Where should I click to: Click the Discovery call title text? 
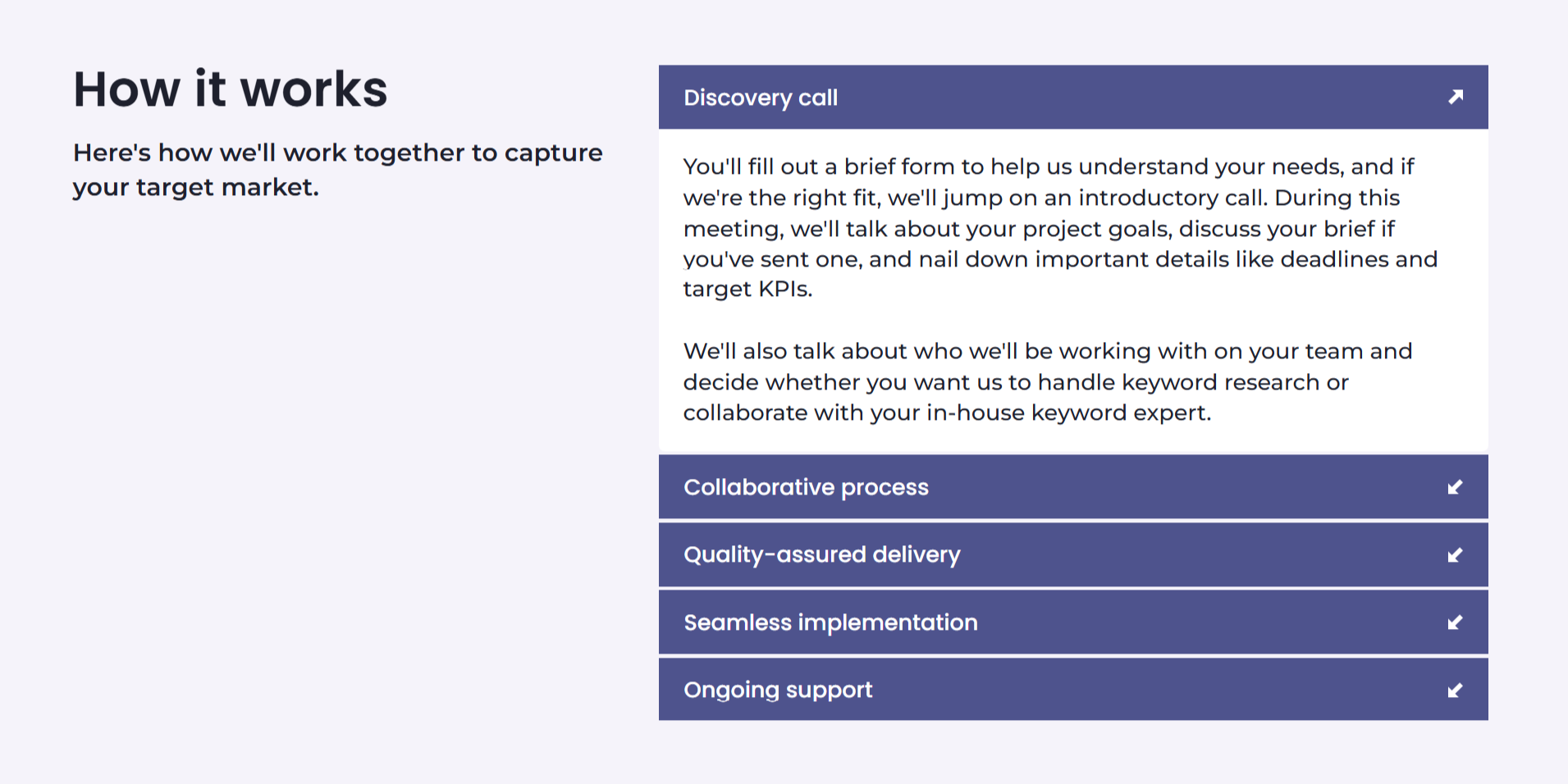tap(761, 98)
